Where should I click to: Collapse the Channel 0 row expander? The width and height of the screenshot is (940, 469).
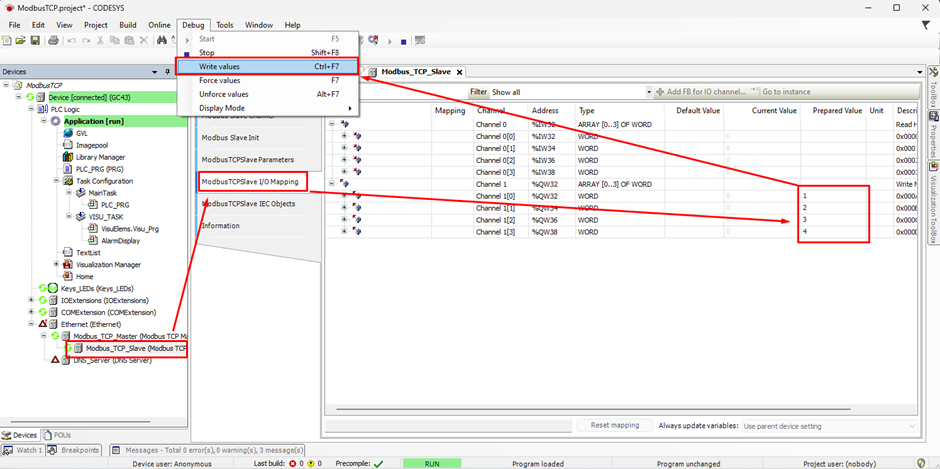[332, 124]
